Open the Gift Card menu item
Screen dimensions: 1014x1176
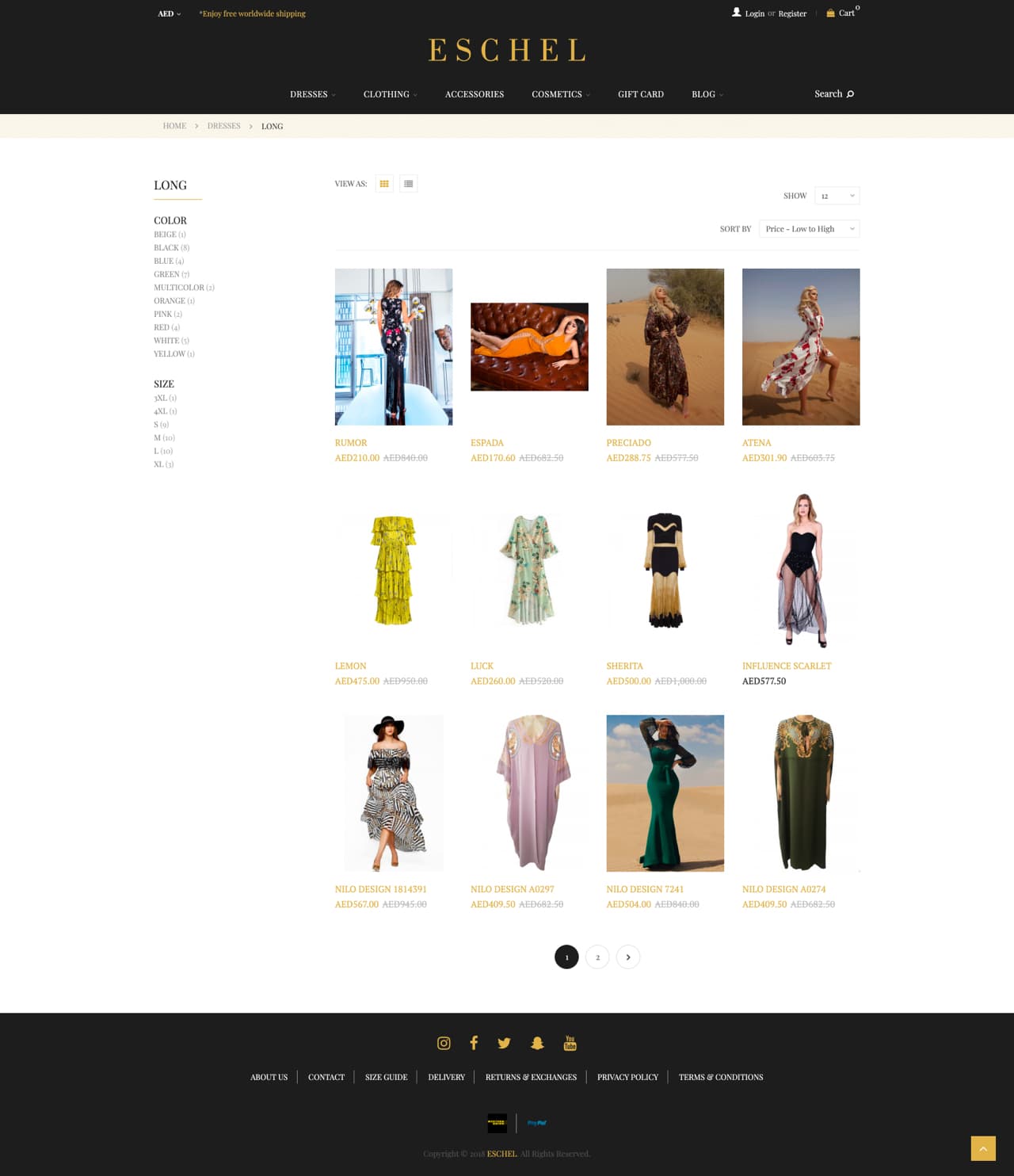pos(641,94)
